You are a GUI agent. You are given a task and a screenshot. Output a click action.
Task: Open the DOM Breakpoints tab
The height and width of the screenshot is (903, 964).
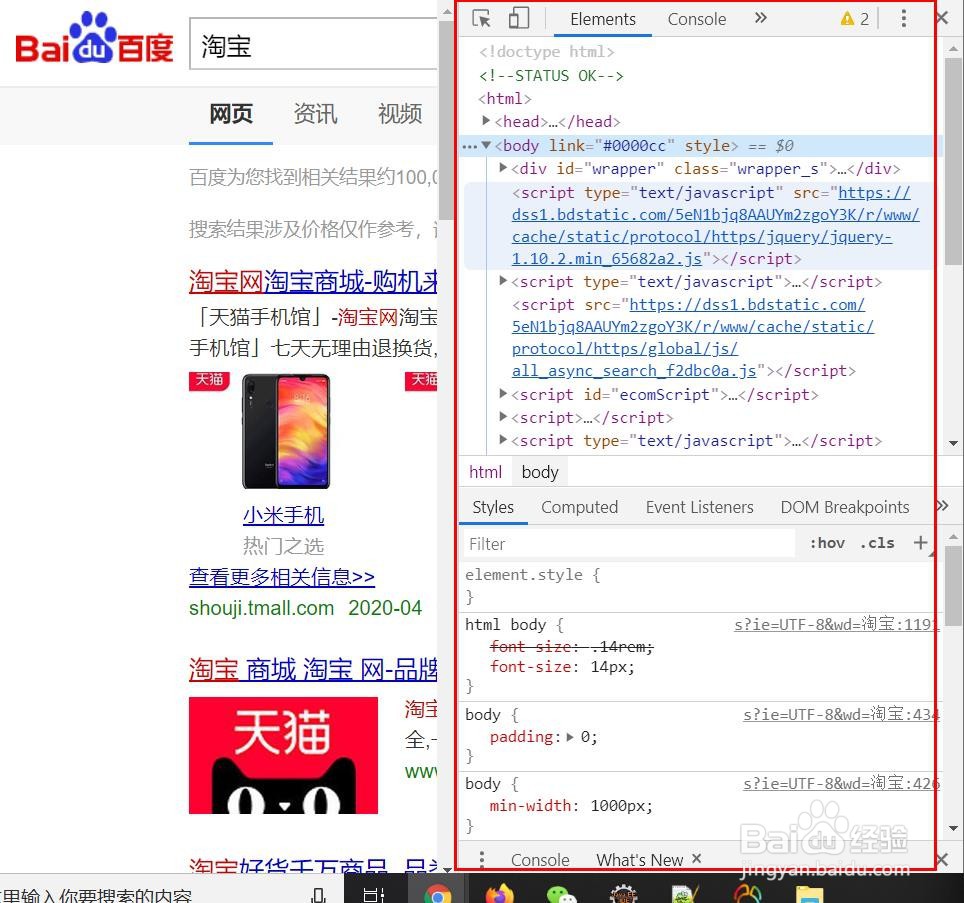pyautogui.click(x=844, y=507)
